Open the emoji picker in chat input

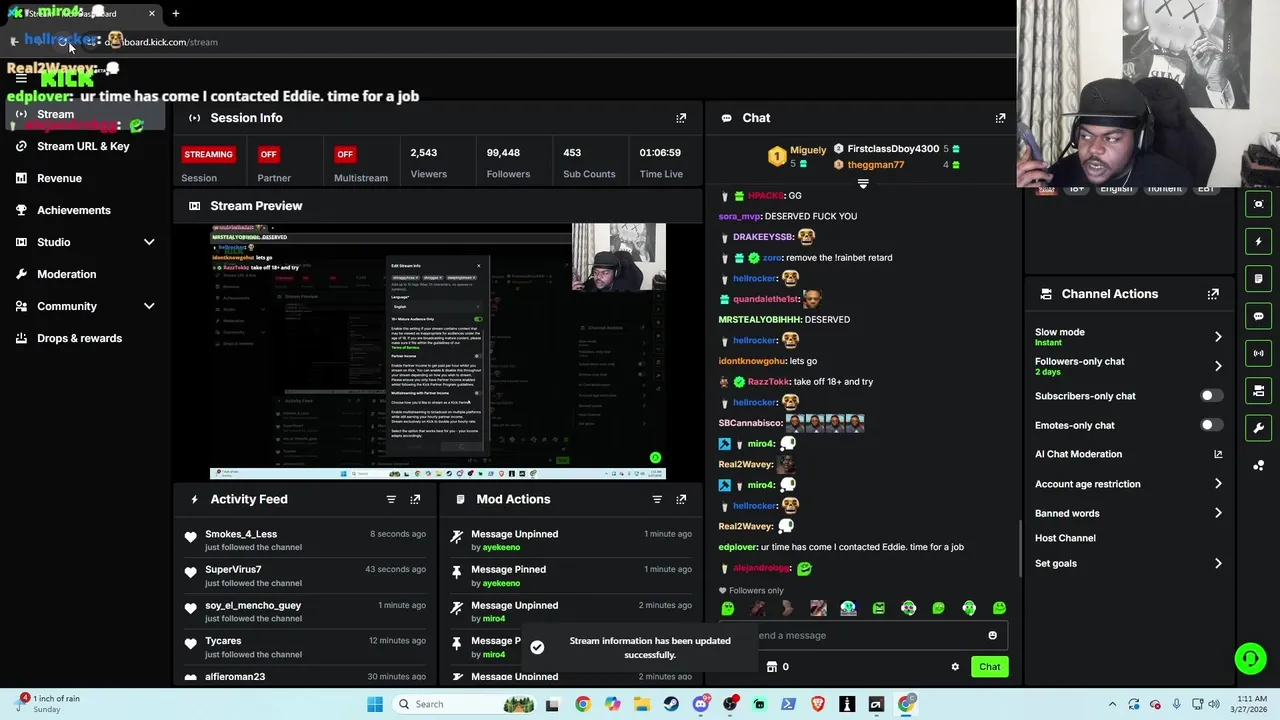(992, 635)
